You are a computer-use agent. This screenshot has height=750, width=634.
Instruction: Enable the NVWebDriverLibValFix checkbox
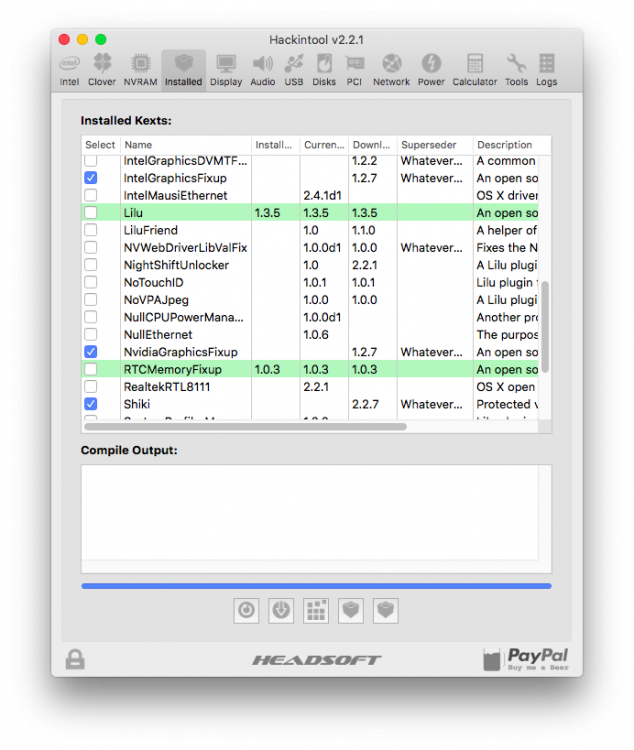coord(90,247)
